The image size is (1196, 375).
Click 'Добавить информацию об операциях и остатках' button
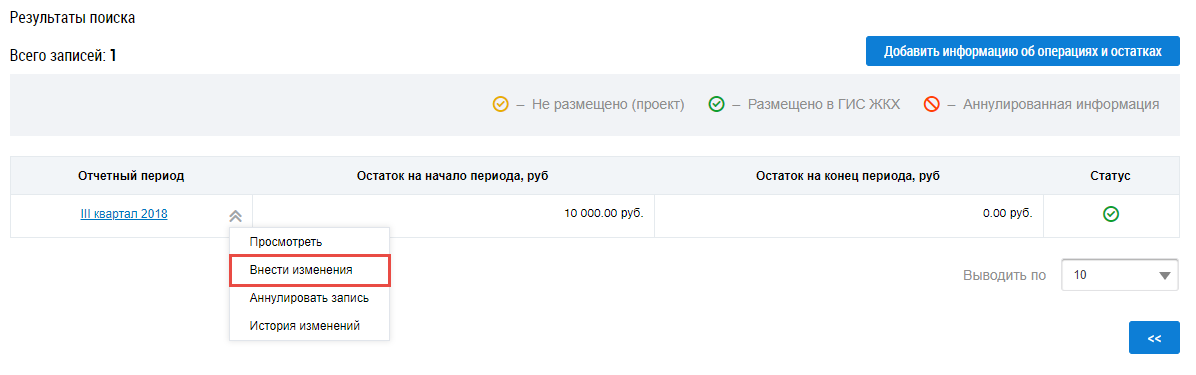1022,52
